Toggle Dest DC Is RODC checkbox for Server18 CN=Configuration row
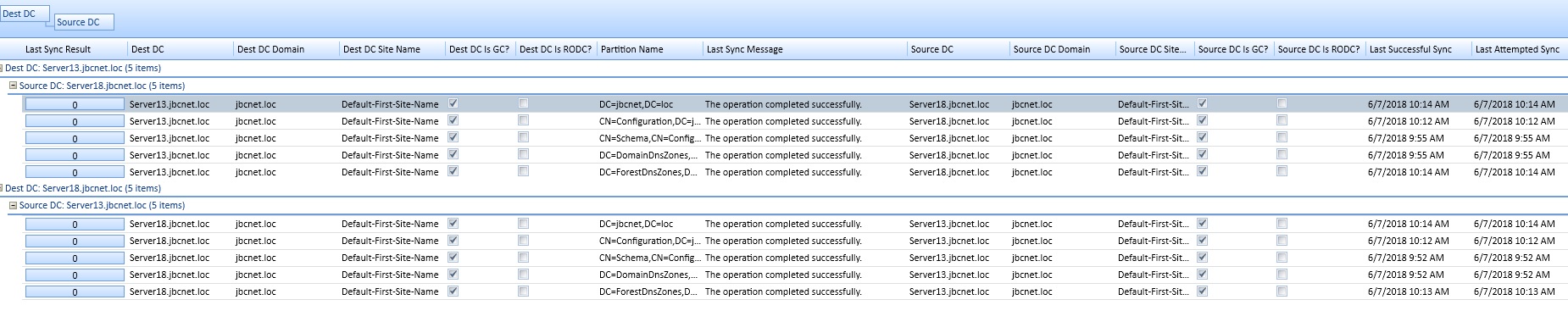The image size is (1568, 322). (523, 241)
